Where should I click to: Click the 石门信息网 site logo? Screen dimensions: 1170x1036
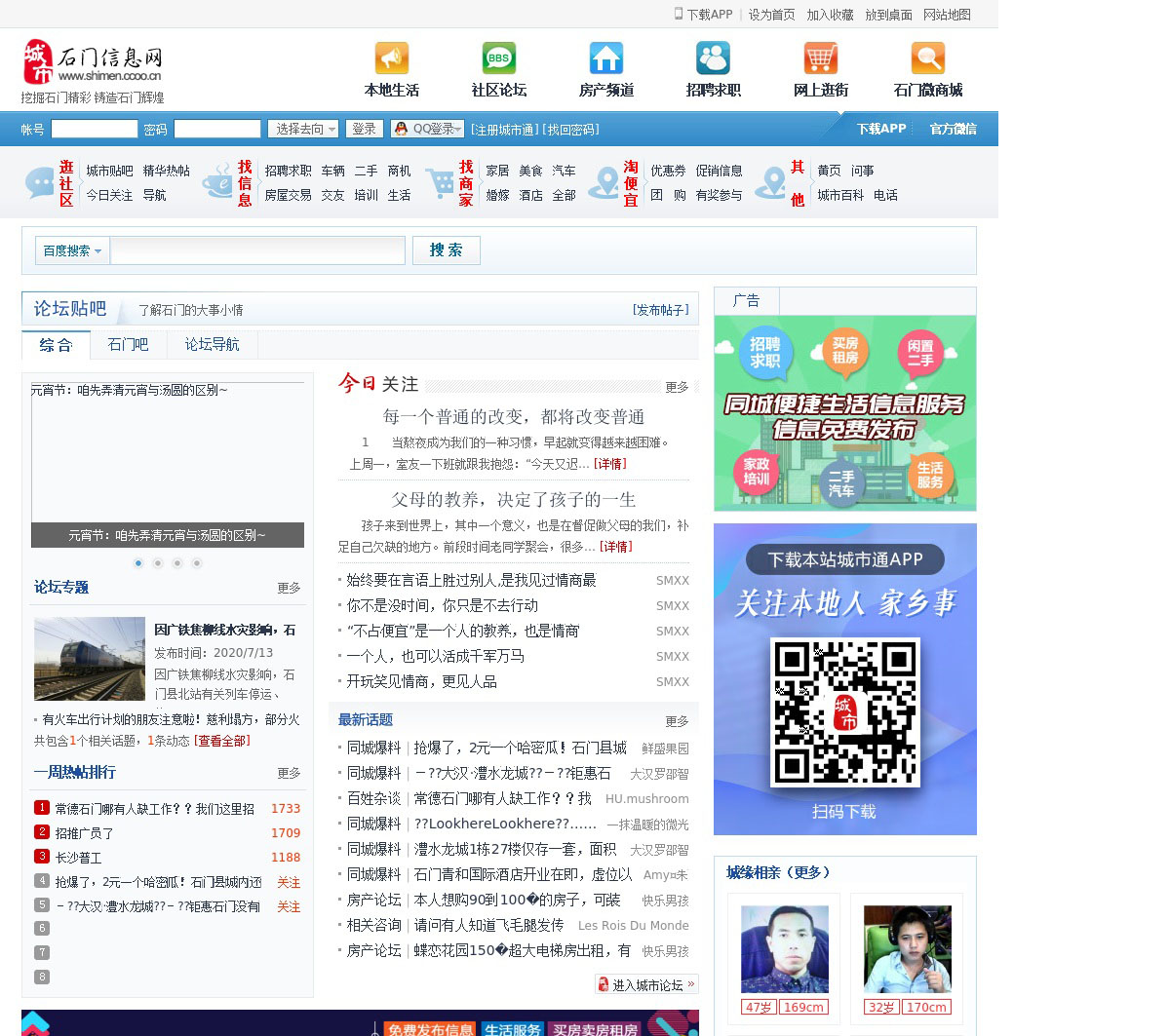tap(93, 62)
